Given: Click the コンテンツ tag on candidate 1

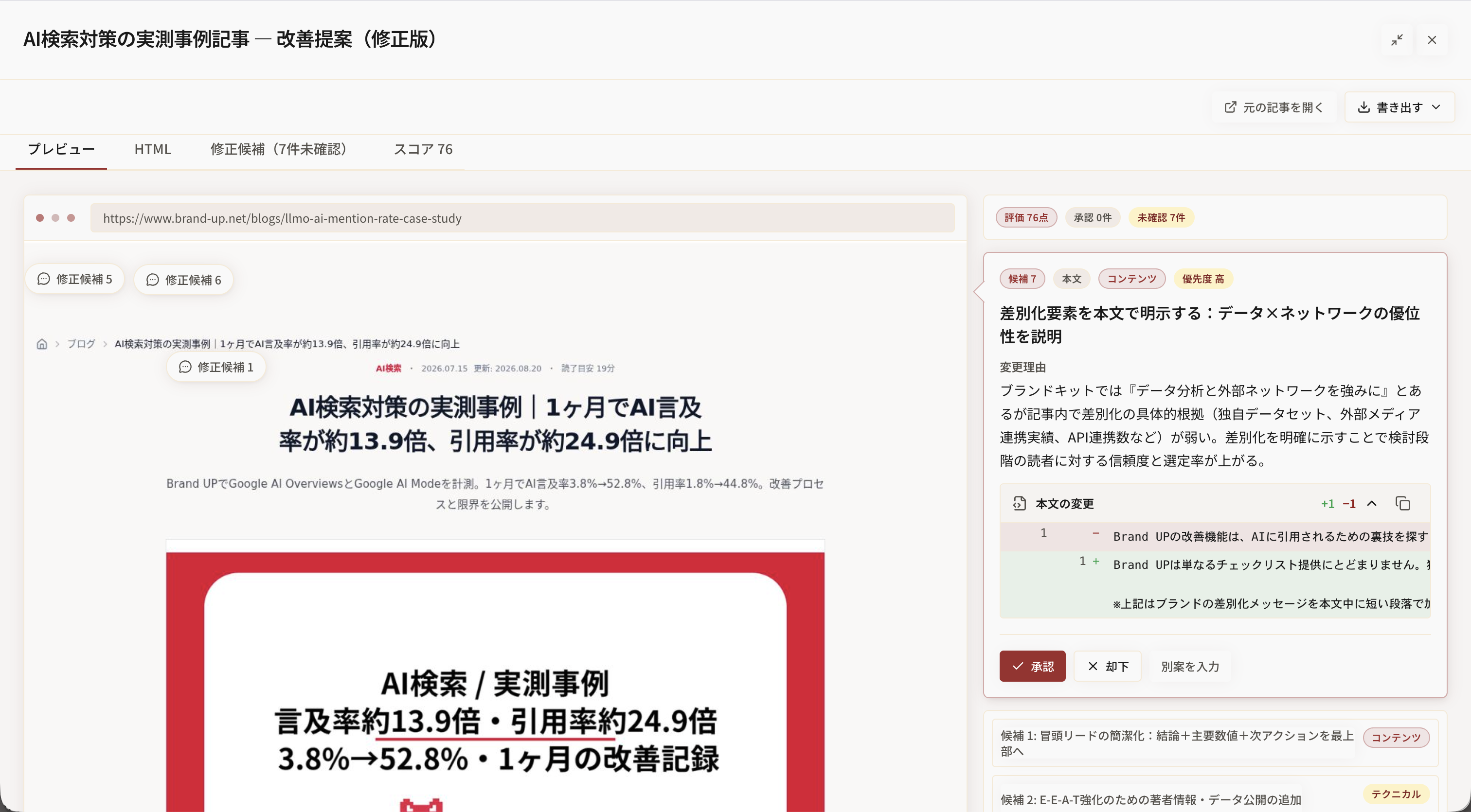Looking at the screenshot, I should (1396, 737).
